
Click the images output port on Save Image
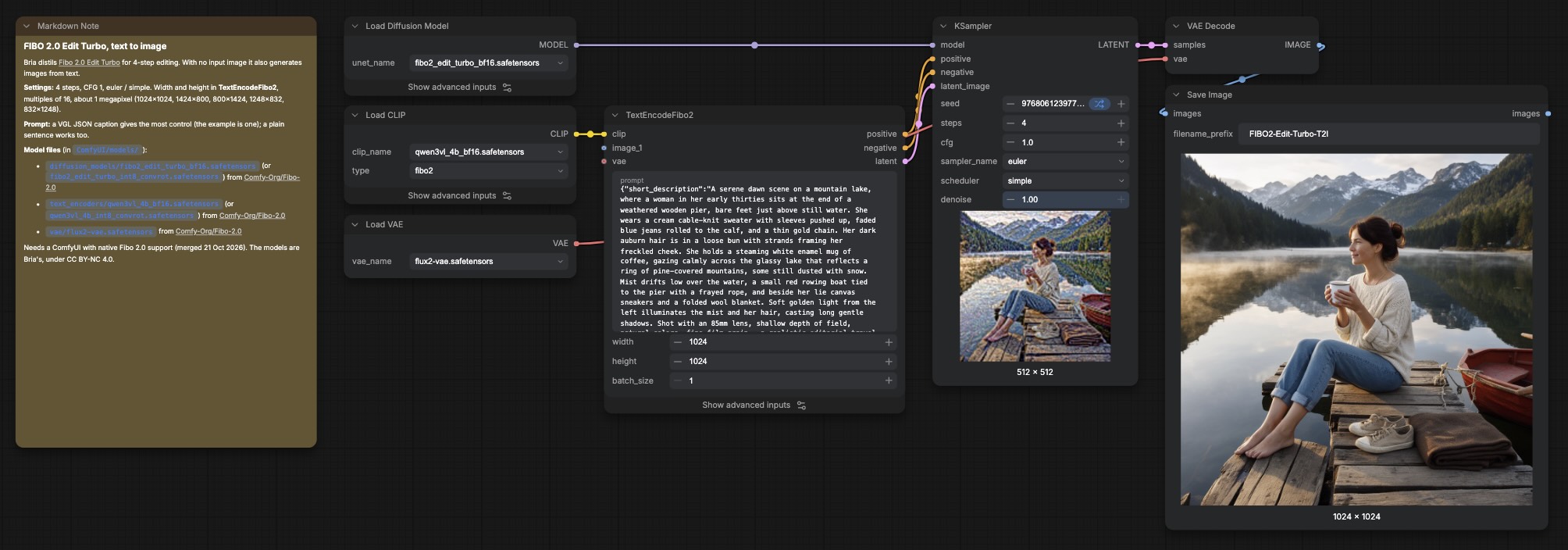pyautogui.click(x=1548, y=113)
